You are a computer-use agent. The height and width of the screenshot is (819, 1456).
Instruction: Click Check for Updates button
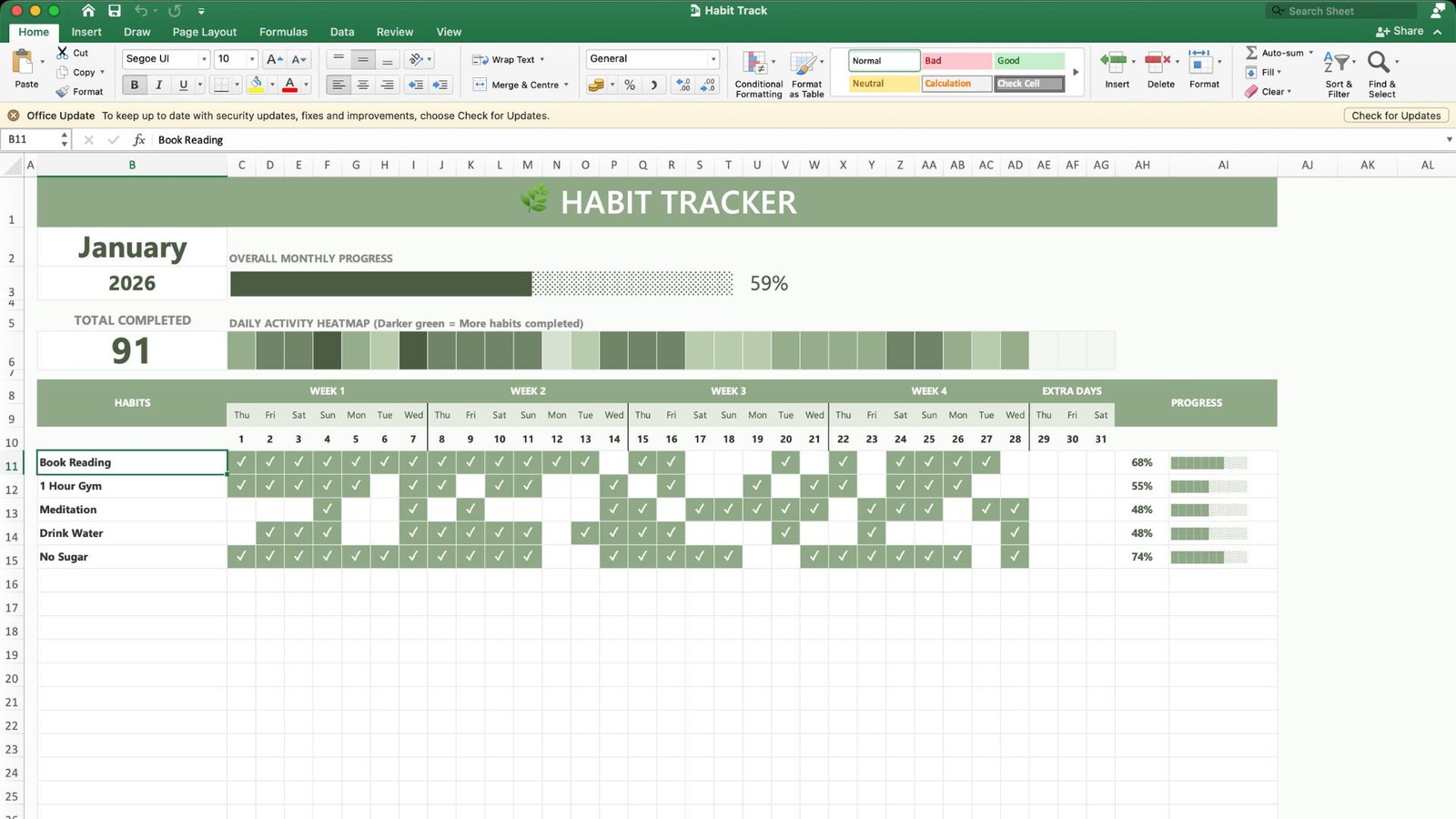click(x=1396, y=116)
